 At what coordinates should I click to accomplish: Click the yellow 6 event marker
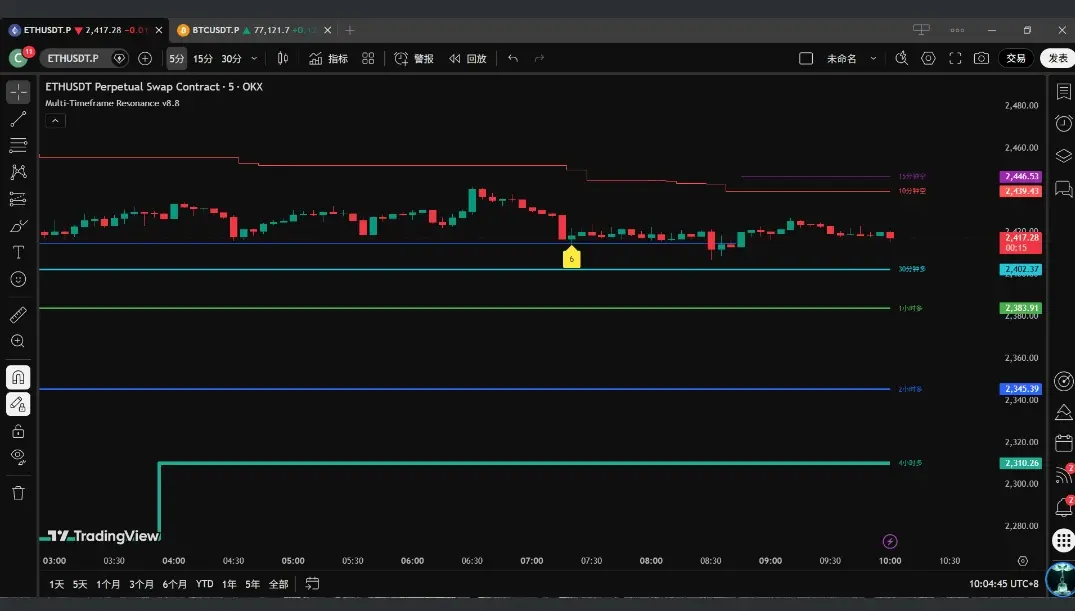coord(572,257)
